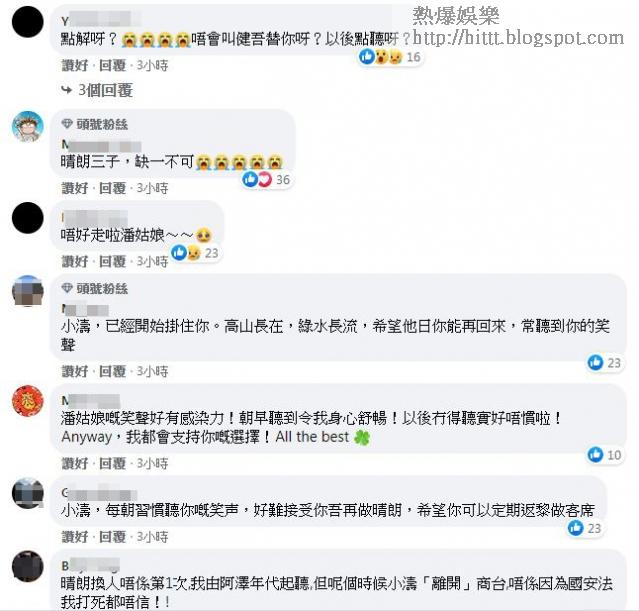This screenshot has height=611, width=639.
Task: Open commenter name above 晴朗換人唔係第1次
Action: 90,565
